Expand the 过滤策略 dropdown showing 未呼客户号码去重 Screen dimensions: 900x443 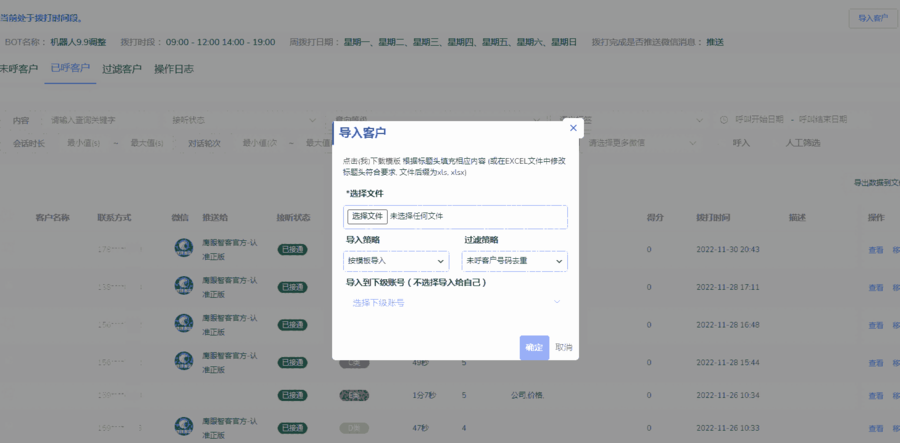(514, 261)
